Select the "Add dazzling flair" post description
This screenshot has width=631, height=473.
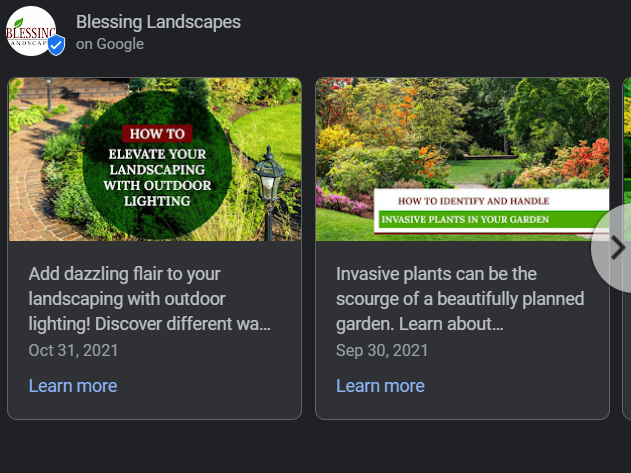[x=150, y=299]
